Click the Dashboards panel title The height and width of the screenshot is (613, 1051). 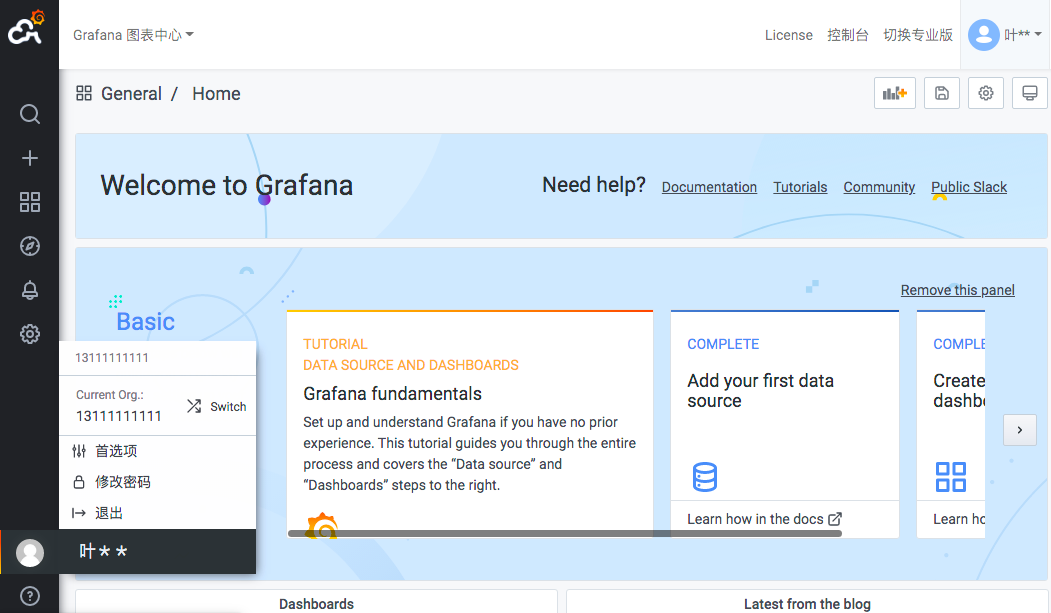coord(316,604)
